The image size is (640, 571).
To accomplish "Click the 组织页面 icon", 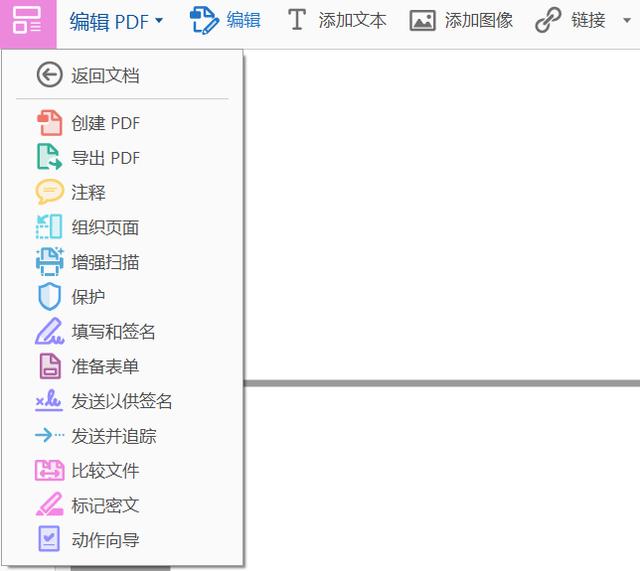I will click(49, 227).
